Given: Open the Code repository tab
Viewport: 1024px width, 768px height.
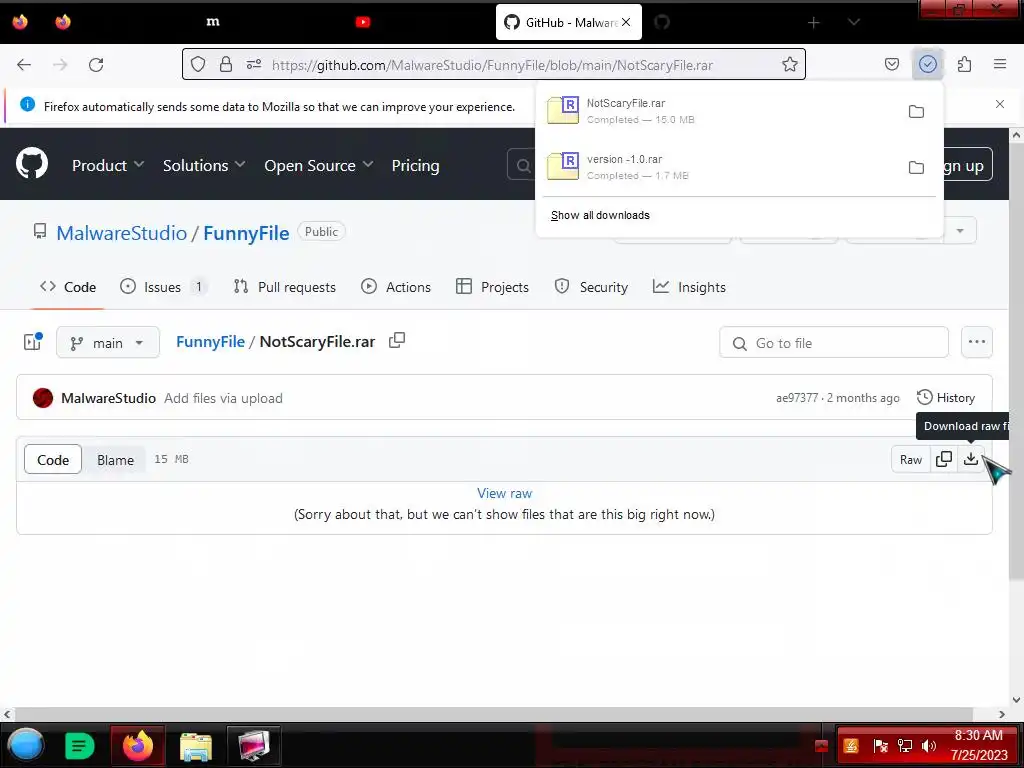Looking at the screenshot, I should (68, 287).
